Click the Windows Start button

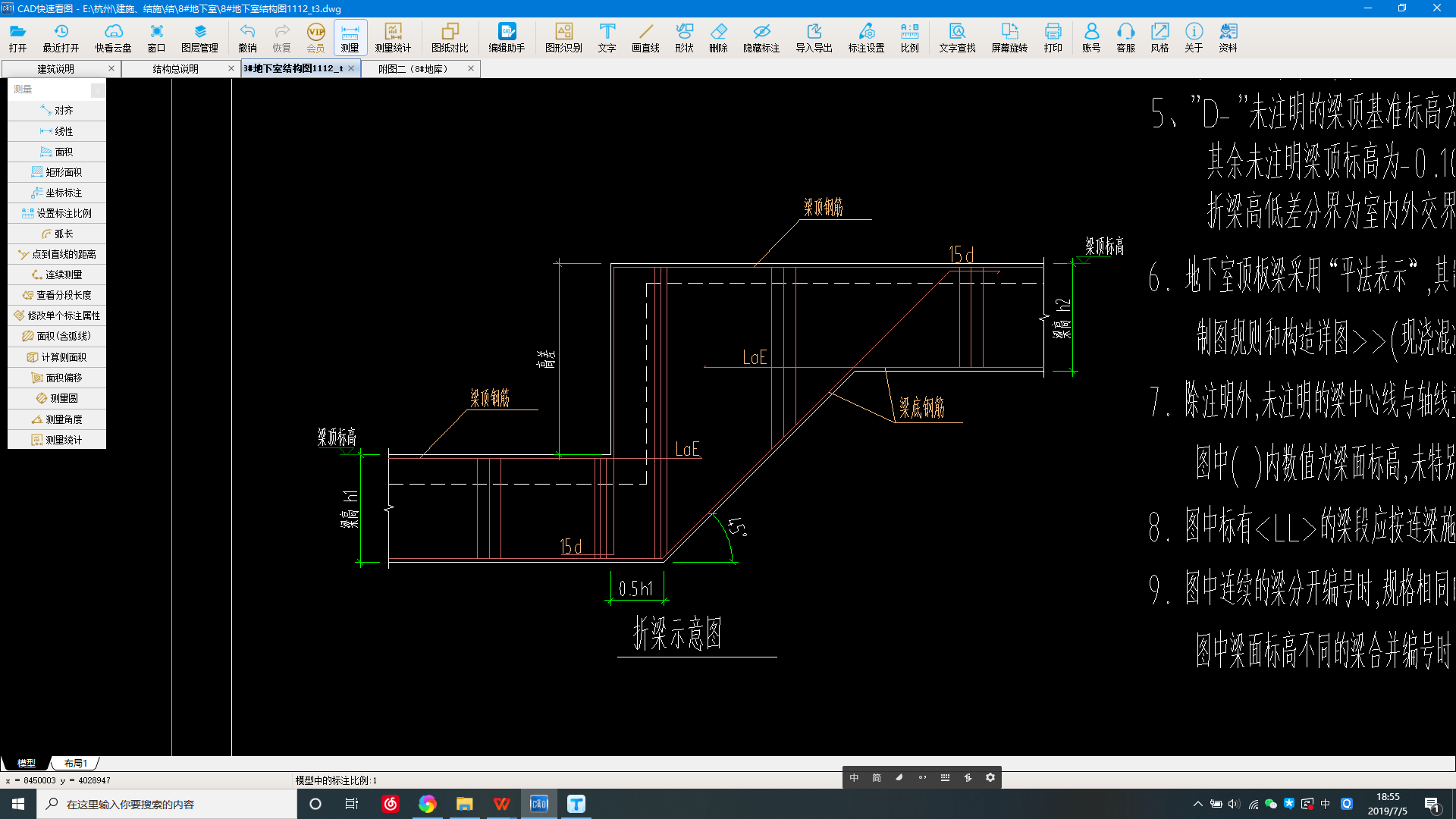click(18, 804)
